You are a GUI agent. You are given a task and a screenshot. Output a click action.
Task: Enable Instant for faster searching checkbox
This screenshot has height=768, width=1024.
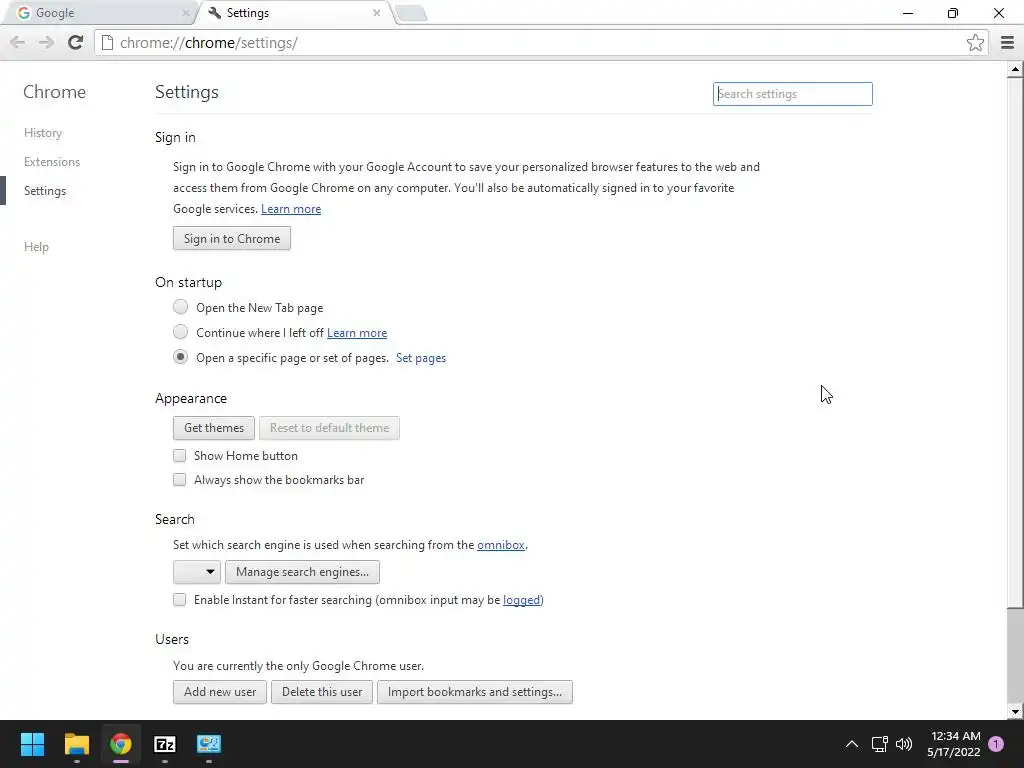pos(180,600)
